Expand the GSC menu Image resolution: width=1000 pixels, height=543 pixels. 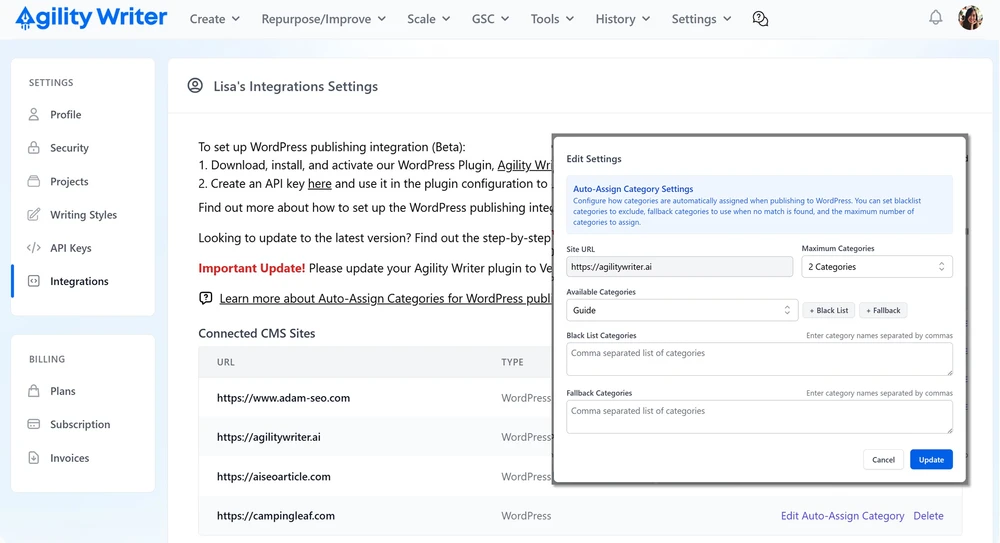tap(490, 19)
